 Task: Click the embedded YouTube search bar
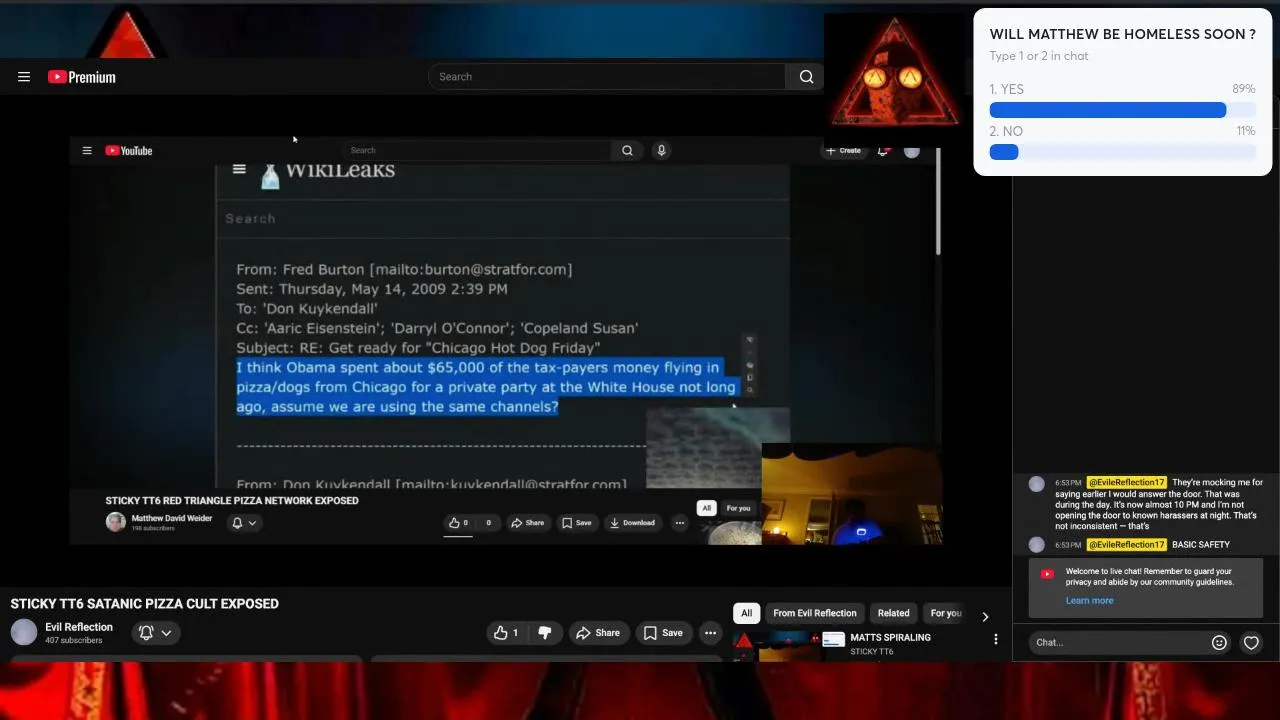pos(475,151)
